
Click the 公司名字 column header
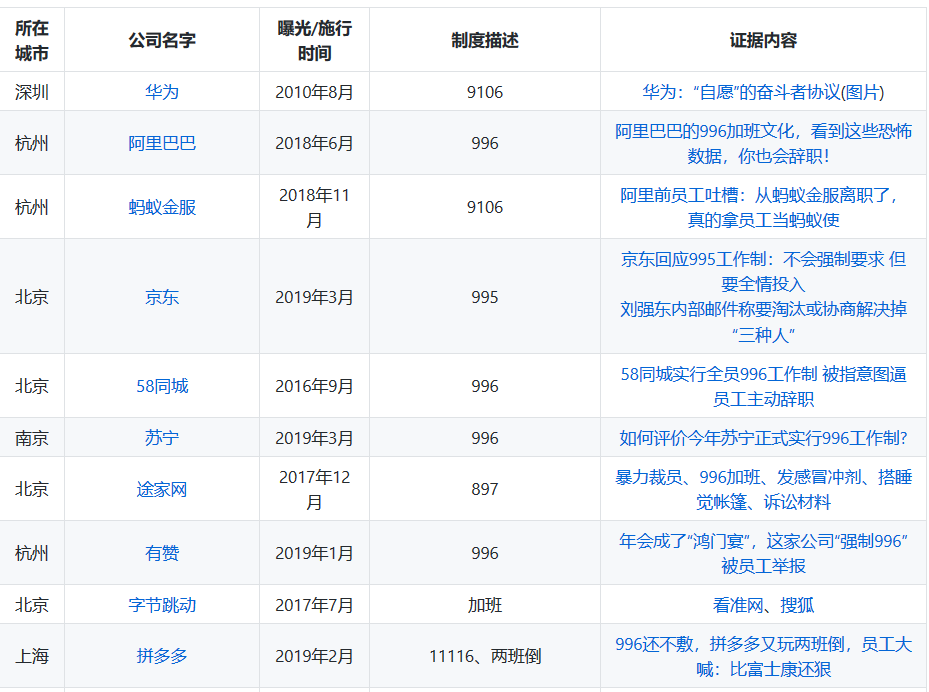(161, 40)
